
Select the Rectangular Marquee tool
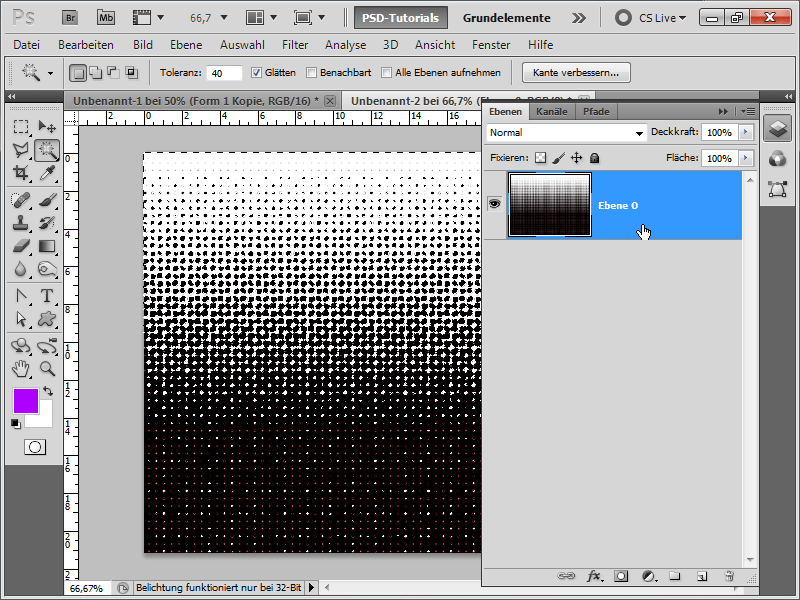pyautogui.click(x=21, y=127)
